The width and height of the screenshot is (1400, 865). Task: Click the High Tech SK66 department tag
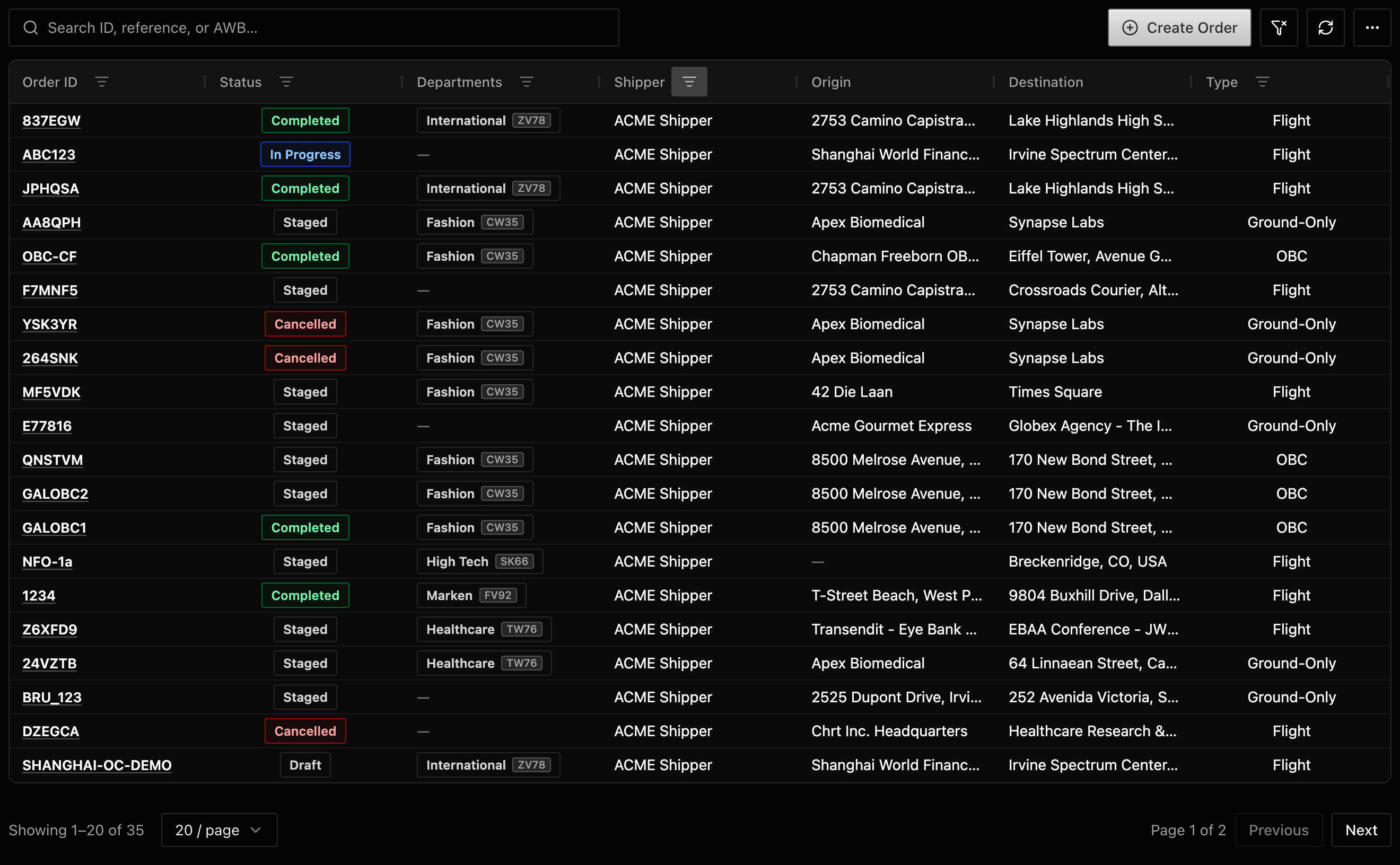[x=479, y=562]
